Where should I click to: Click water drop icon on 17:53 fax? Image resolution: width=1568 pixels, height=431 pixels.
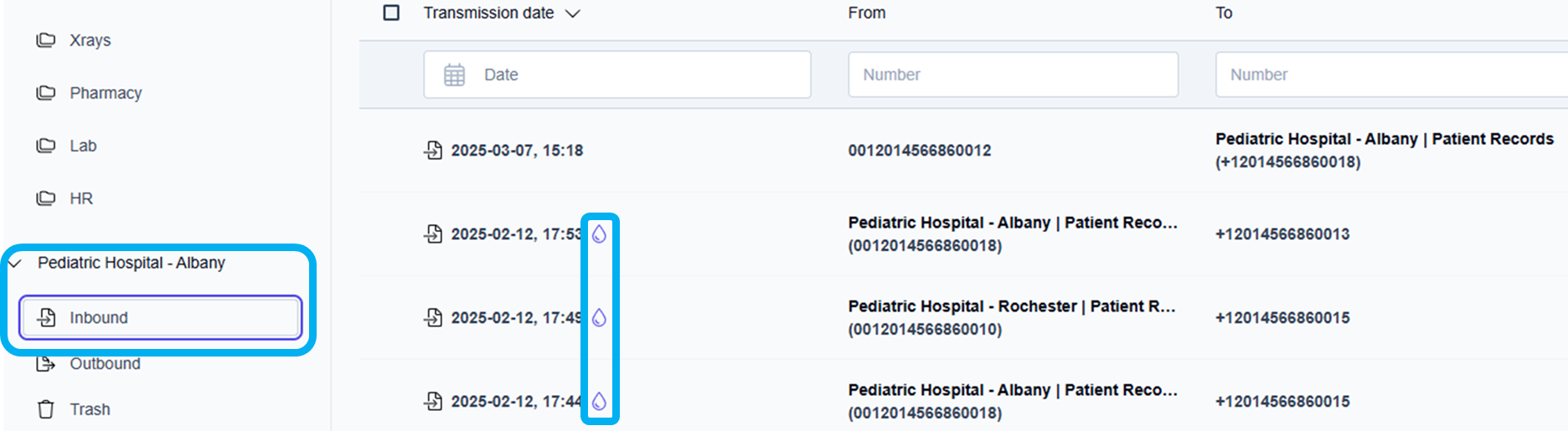point(599,234)
